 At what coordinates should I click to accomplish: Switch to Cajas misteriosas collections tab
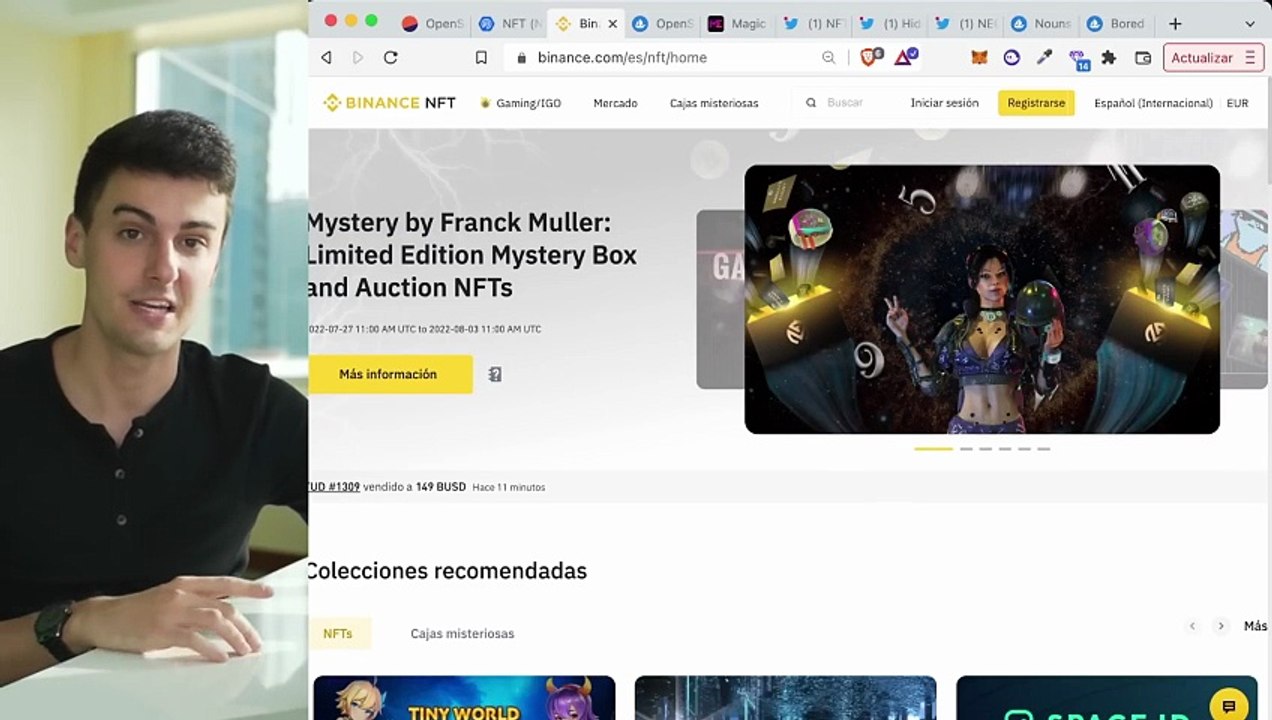(x=462, y=633)
